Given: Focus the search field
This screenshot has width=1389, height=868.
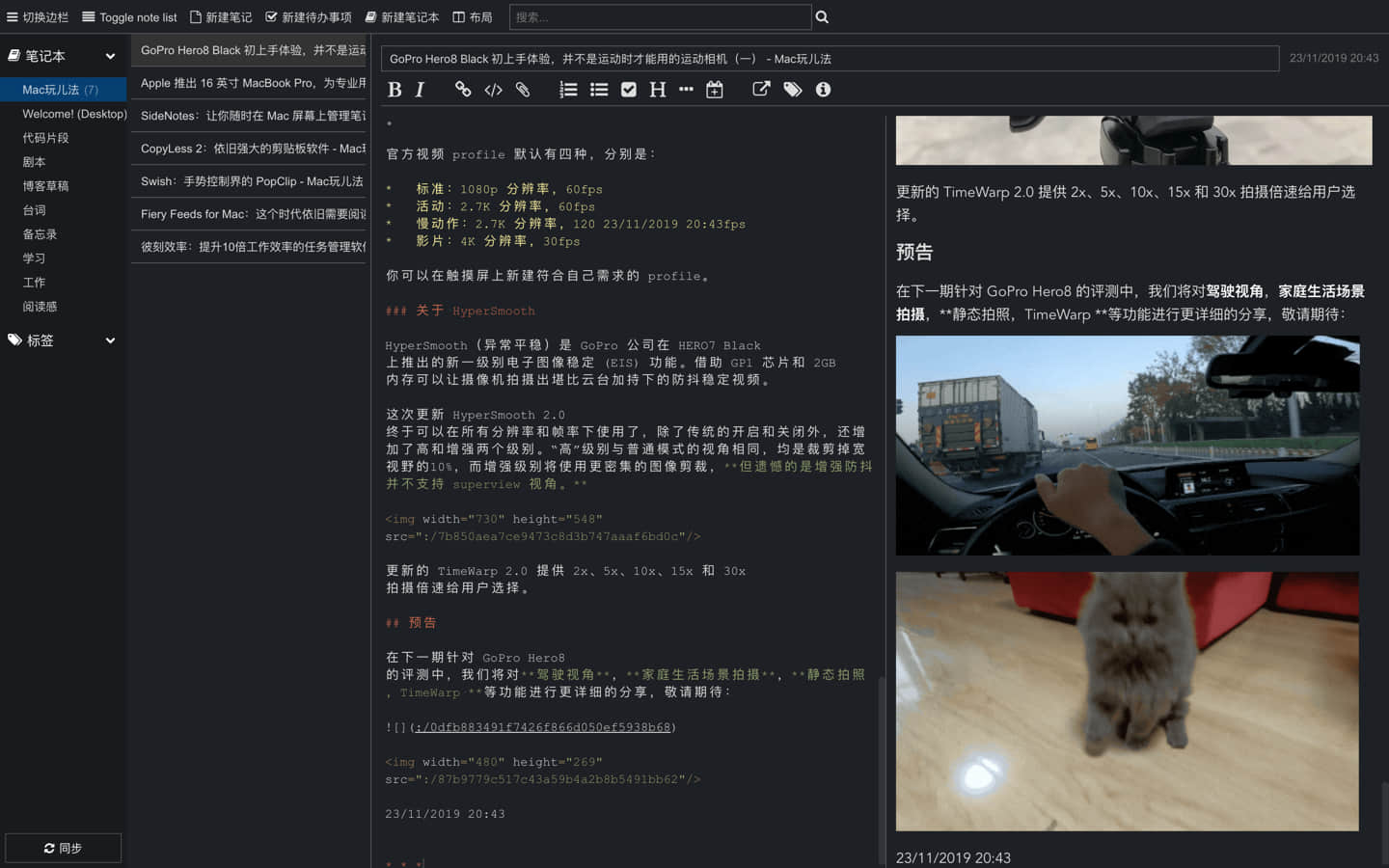Looking at the screenshot, I should pos(660,17).
